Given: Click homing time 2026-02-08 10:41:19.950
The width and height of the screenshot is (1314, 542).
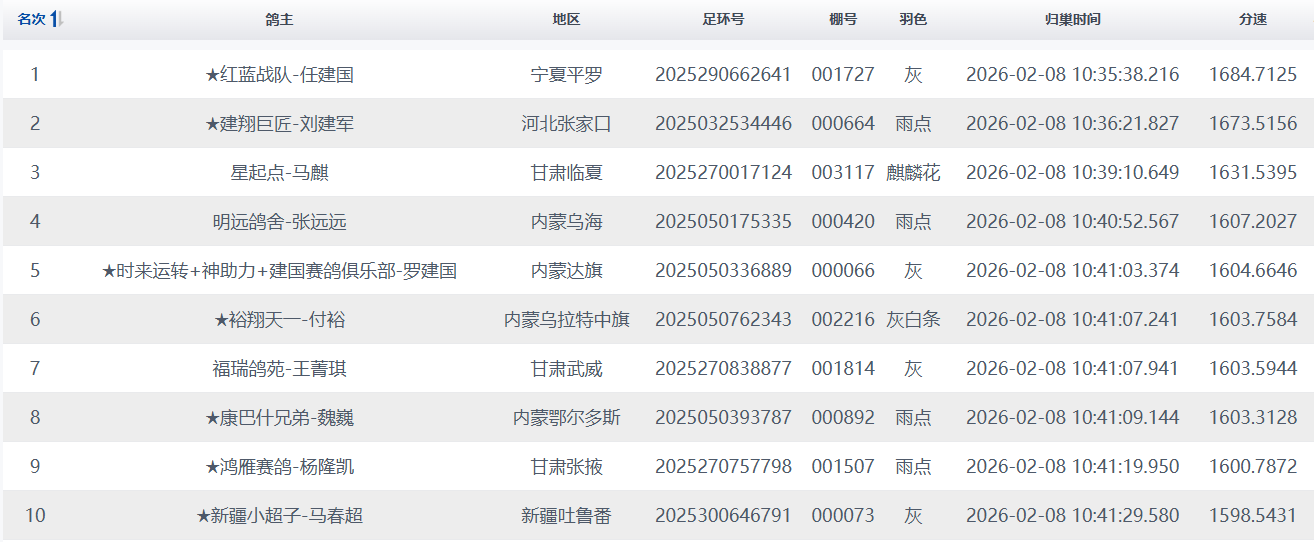Looking at the screenshot, I should click(1072, 467).
